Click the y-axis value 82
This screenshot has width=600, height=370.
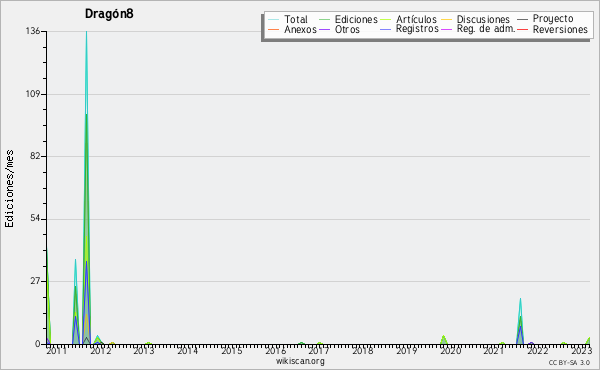point(36,156)
